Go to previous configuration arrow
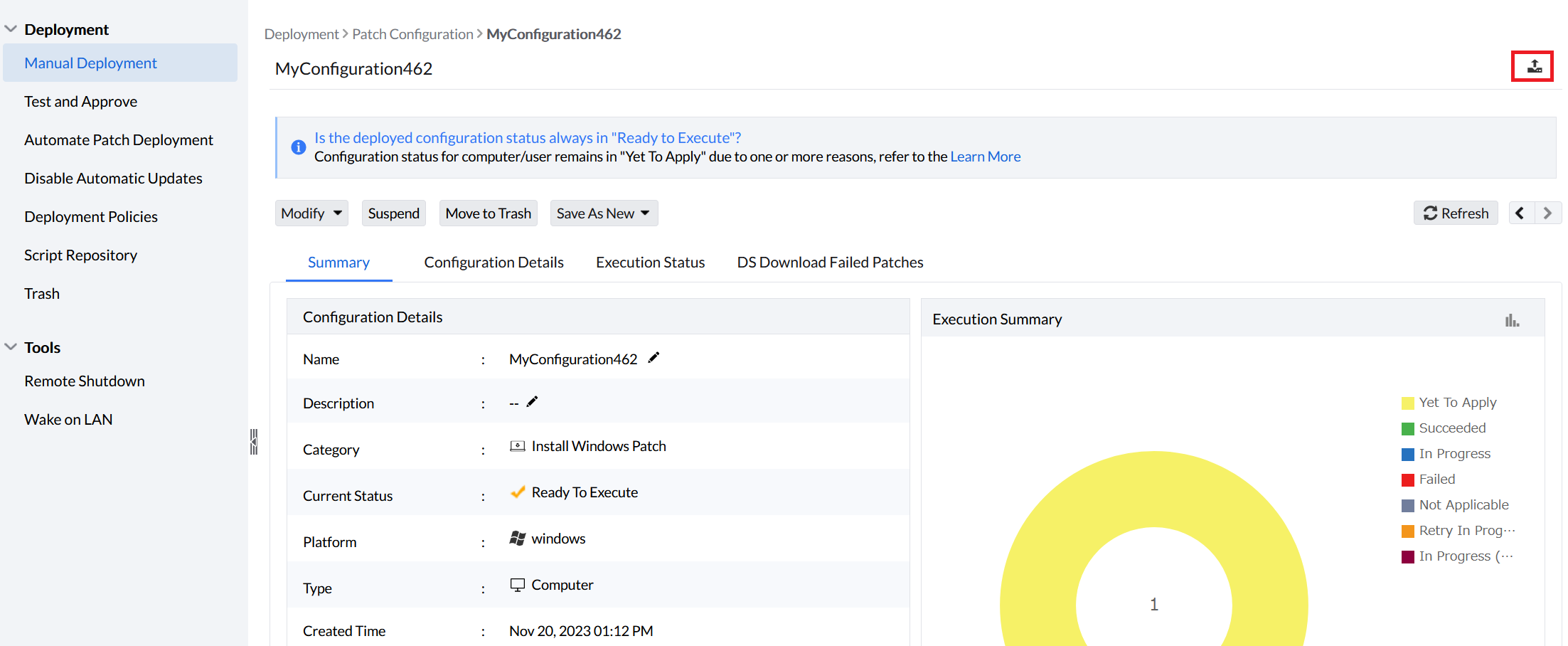Image resolution: width=1568 pixels, height=646 pixels. (1520, 213)
